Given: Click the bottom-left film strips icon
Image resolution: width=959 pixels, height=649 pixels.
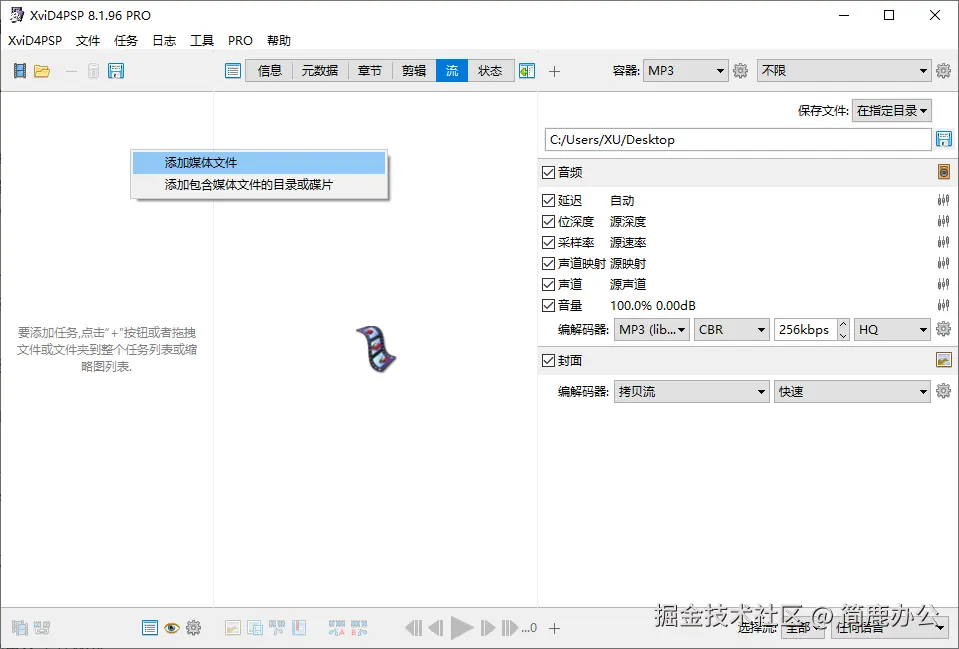Looking at the screenshot, I should tap(20, 628).
